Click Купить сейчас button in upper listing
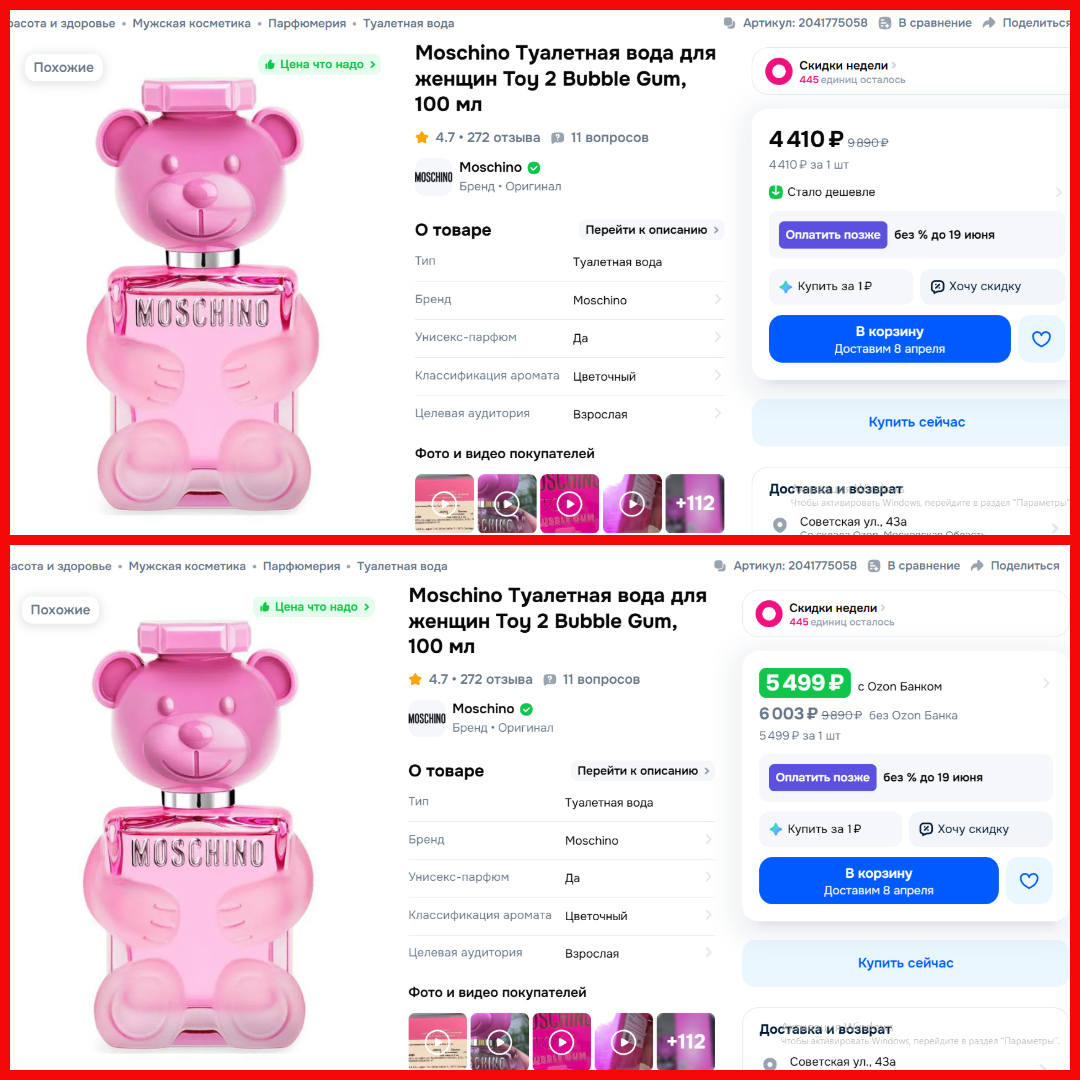 click(915, 422)
